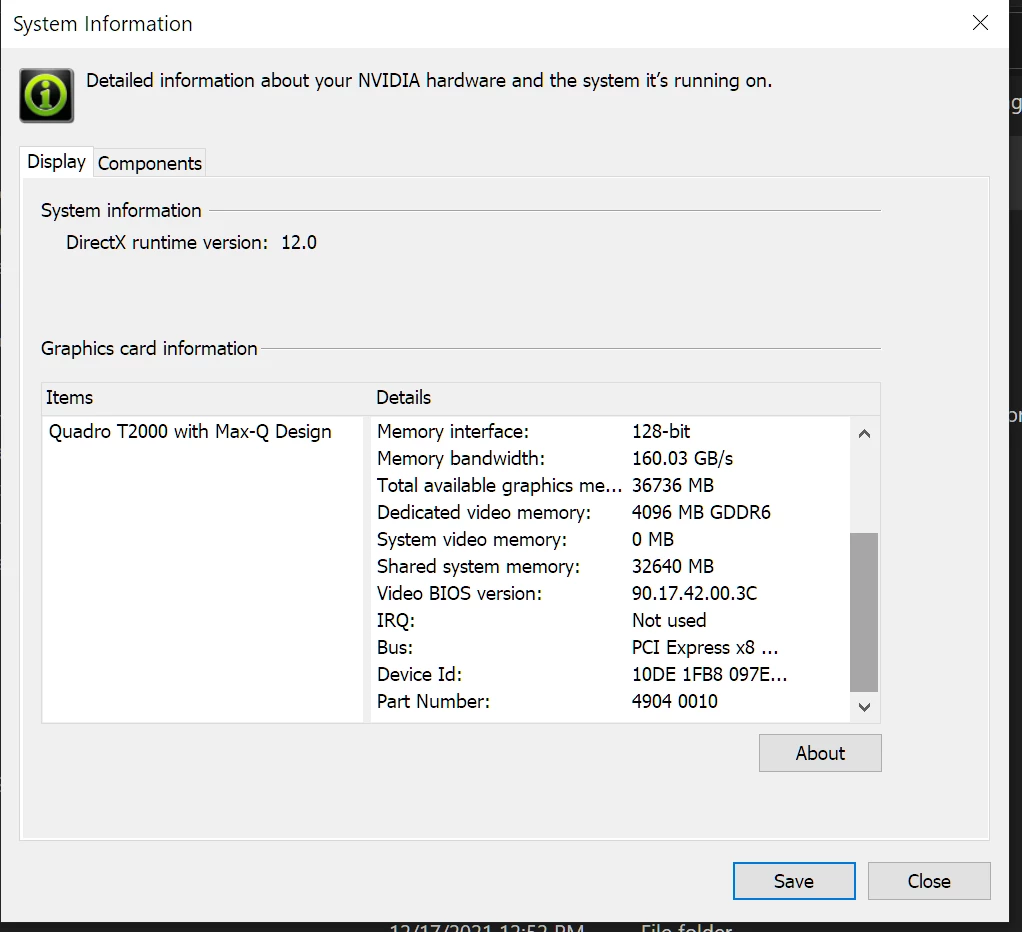Select the System video memory row

click(609, 540)
